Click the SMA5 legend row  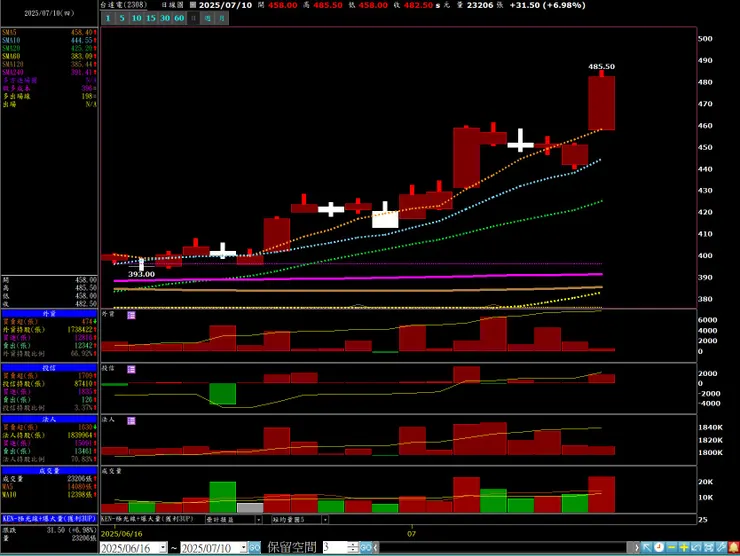pyautogui.click(x=49, y=33)
